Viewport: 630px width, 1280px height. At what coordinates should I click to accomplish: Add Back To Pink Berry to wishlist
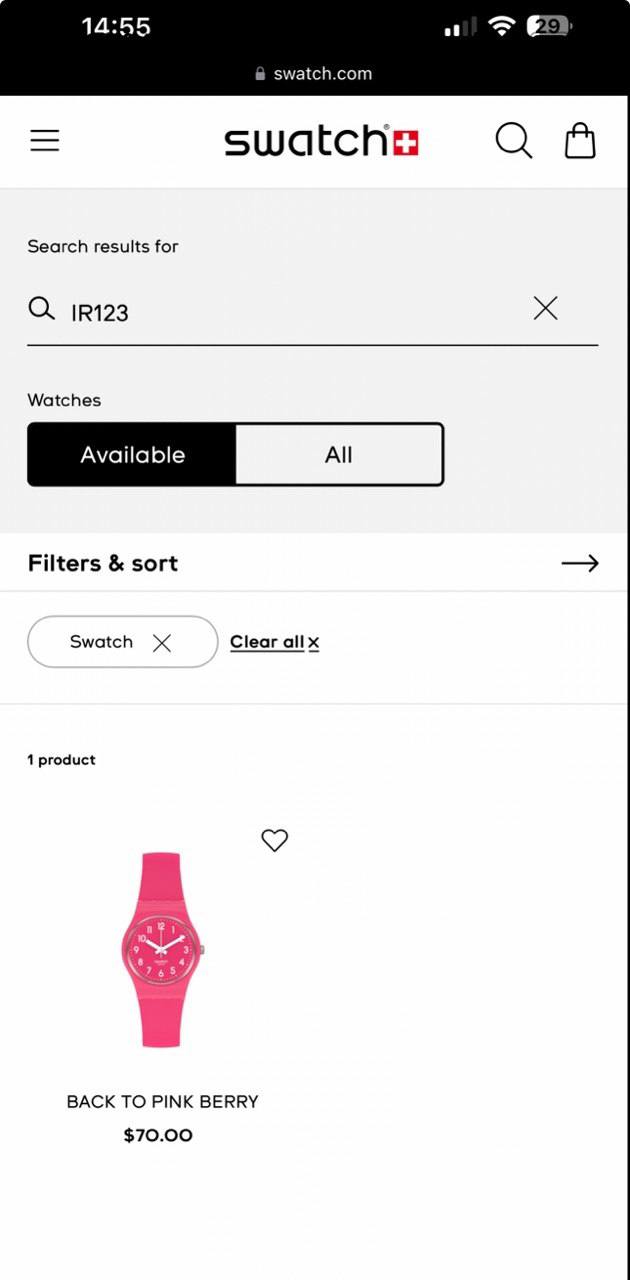point(274,840)
